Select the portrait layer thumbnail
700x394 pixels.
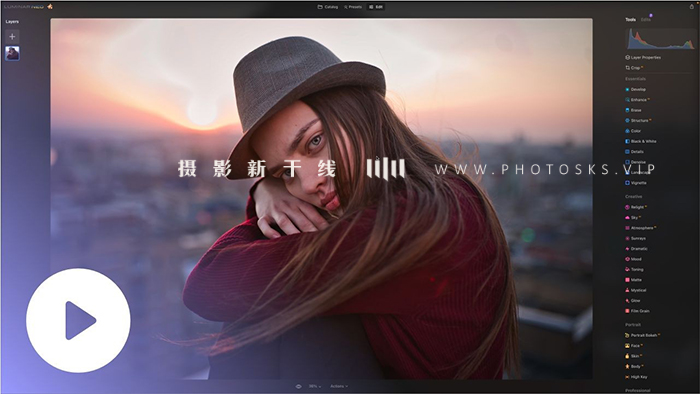[12, 54]
